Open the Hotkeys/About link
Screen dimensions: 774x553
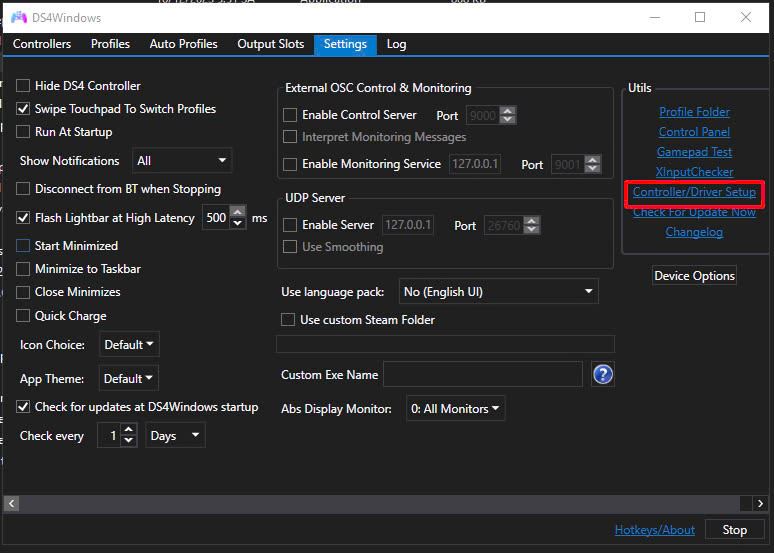(655, 530)
